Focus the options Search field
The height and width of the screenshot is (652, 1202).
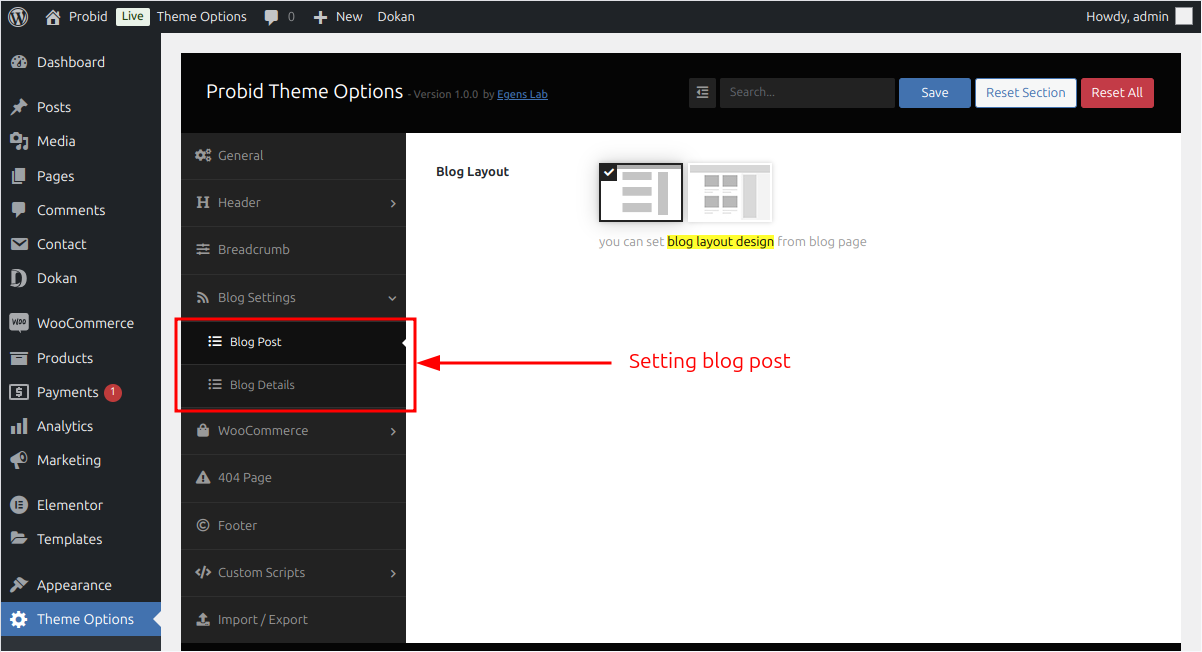pyautogui.click(x=807, y=92)
